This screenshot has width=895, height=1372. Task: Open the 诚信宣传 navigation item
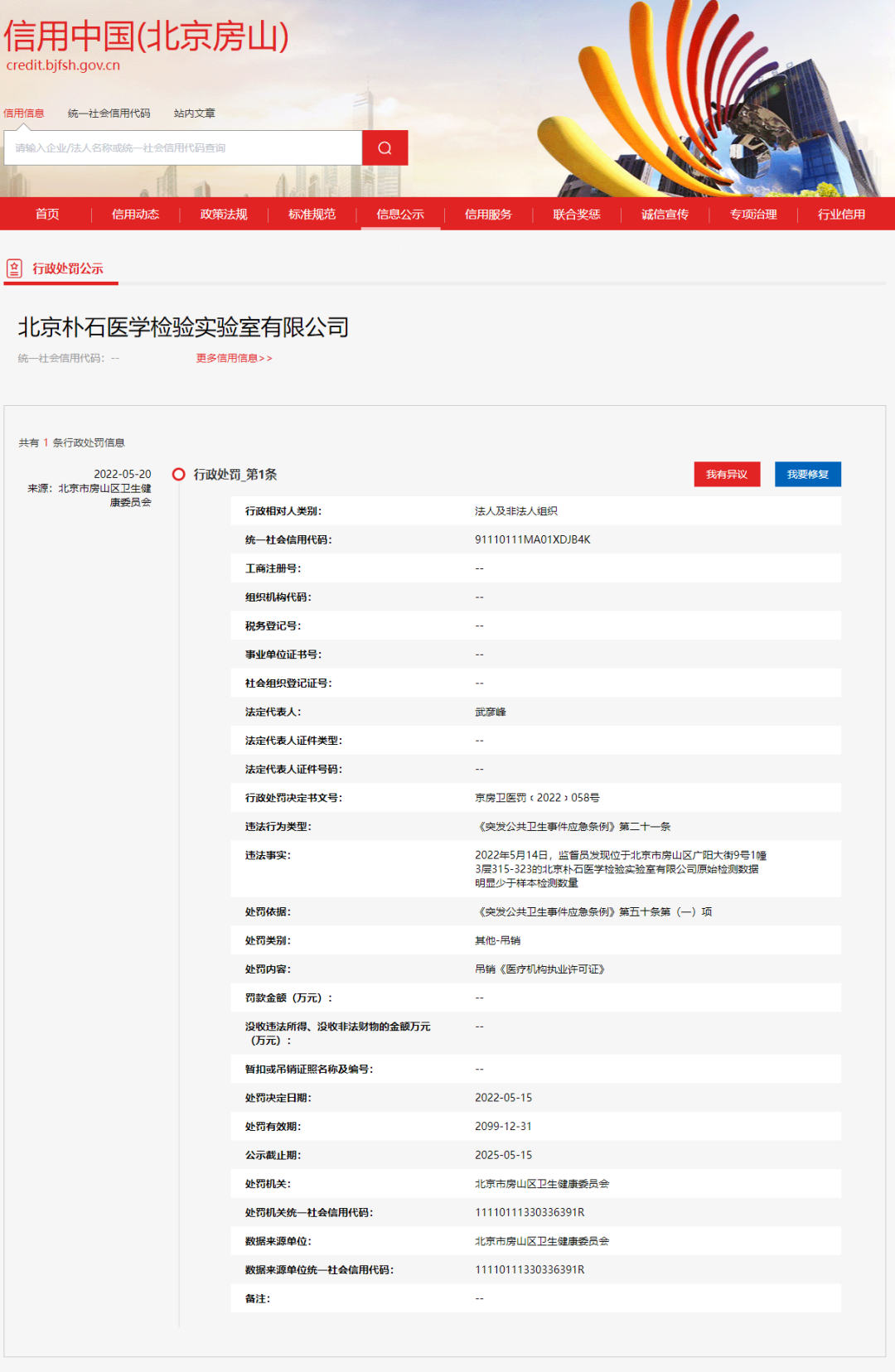tap(665, 214)
